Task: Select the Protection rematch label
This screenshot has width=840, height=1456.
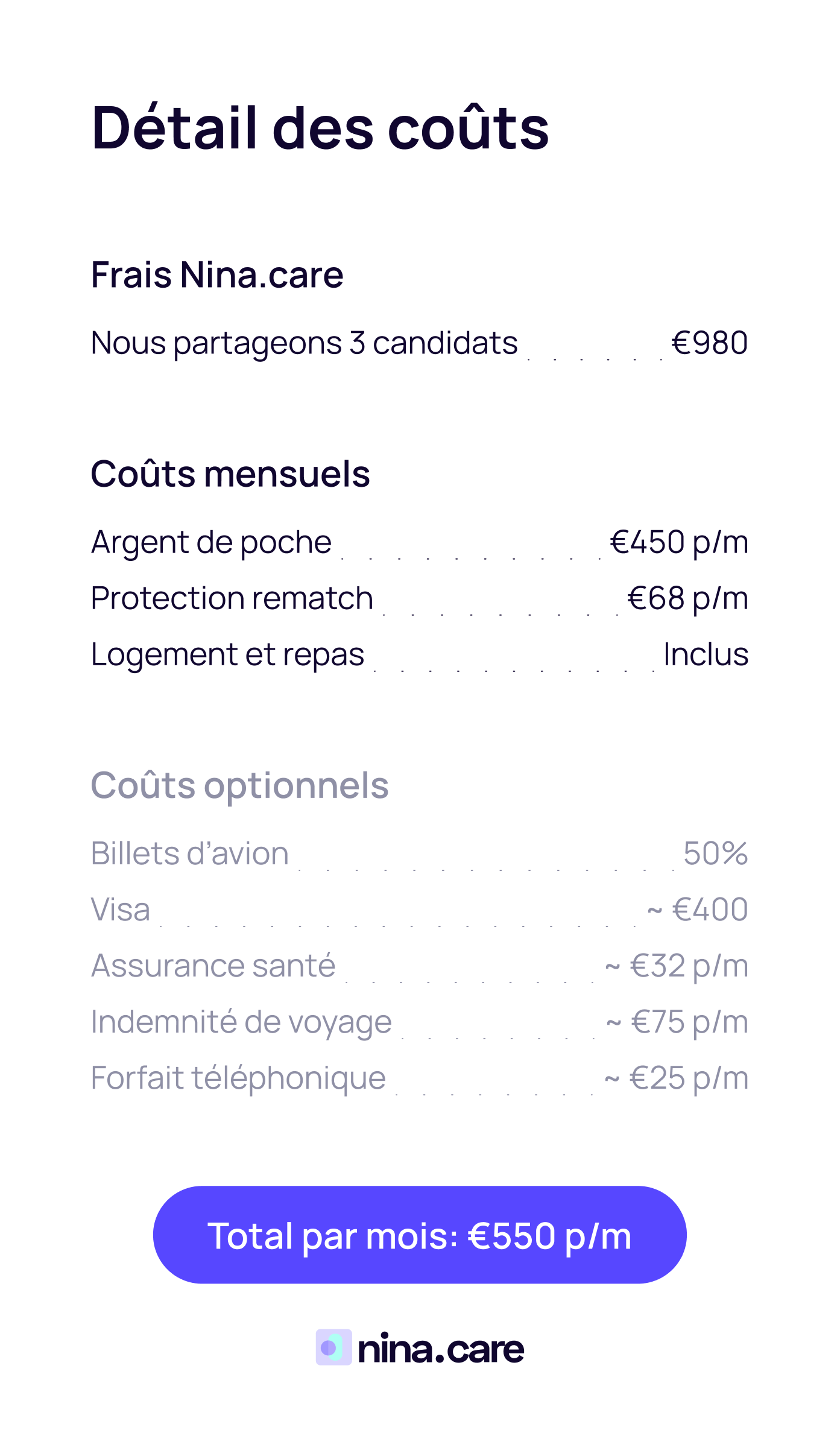Action: pyautogui.click(x=232, y=598)
